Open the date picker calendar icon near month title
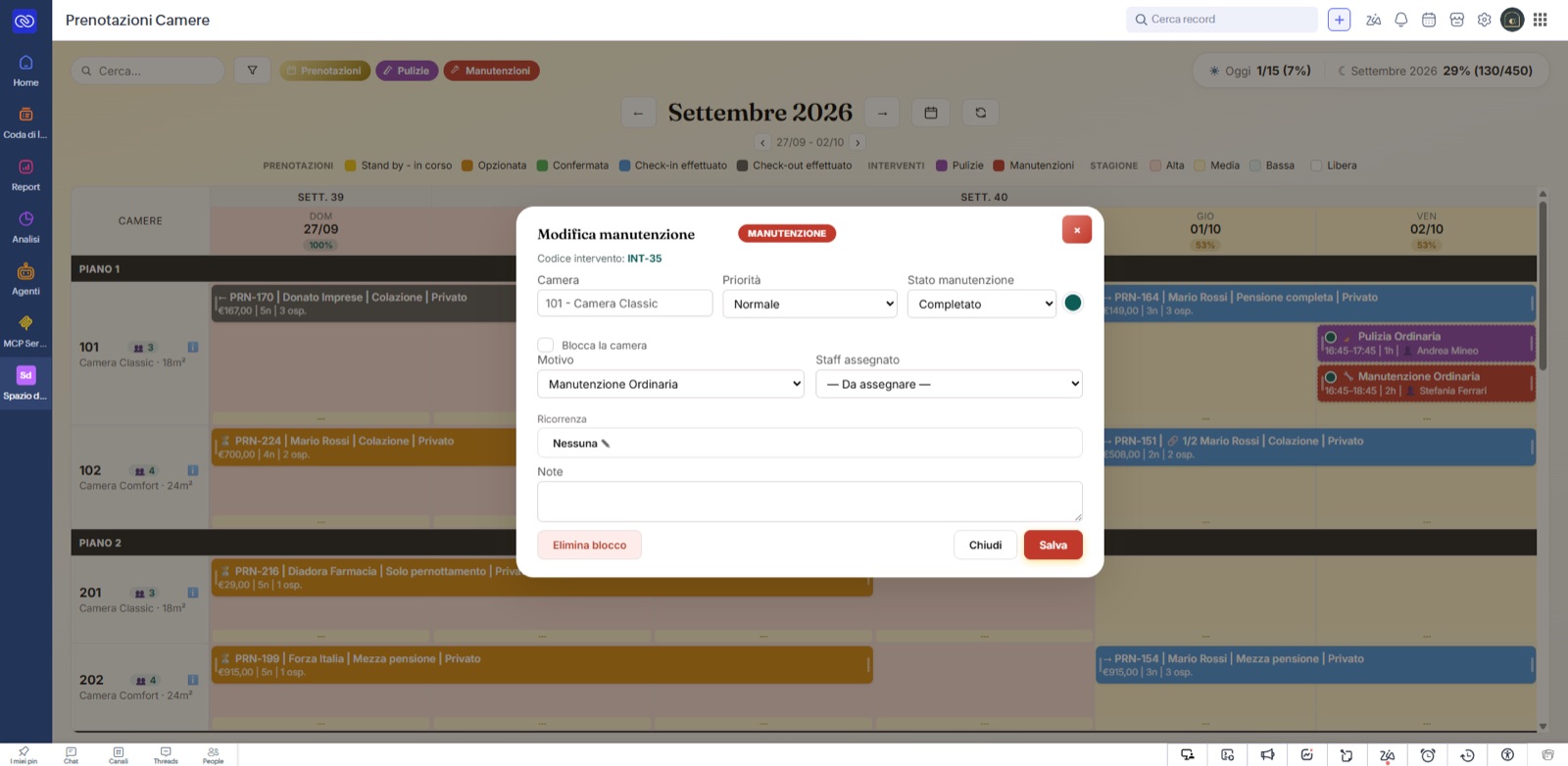Viewport: 1568px width, 766px height. pyautogui.click(x=931, y=113)
